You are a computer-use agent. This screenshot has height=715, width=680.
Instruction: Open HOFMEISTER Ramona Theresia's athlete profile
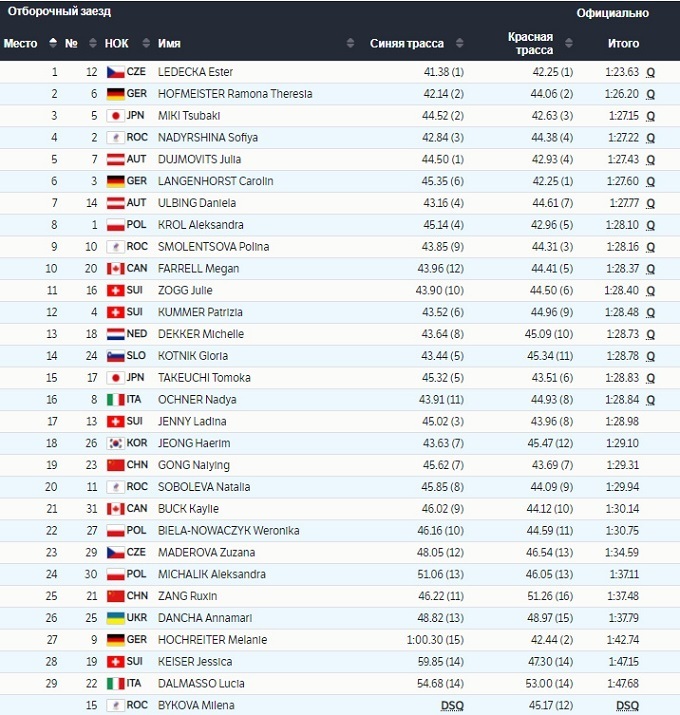(x=235, y=94)
